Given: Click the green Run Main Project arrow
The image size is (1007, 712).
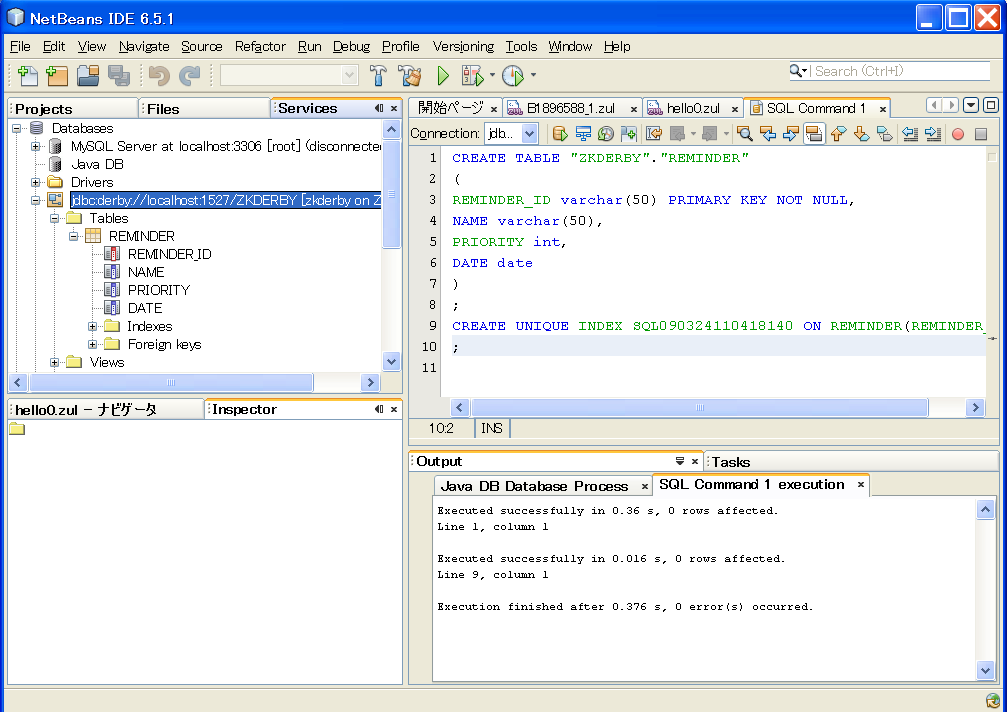Looking at the screenshot, I should [443, 76].
